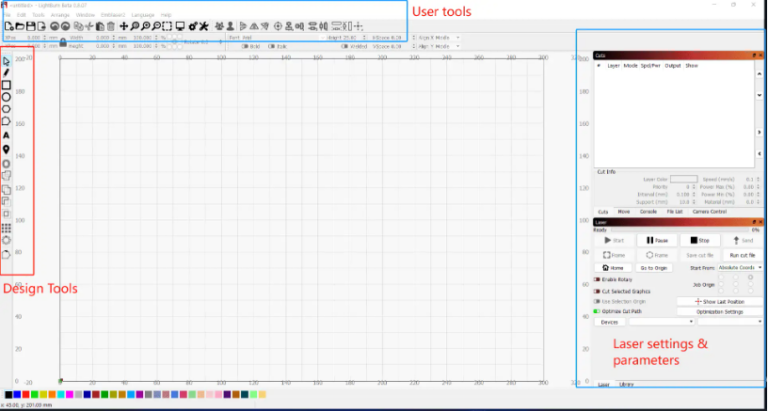The width and height of the screenshot is (768, 411).
Task: Open device settings wrench icon
Action: (204, 26)
